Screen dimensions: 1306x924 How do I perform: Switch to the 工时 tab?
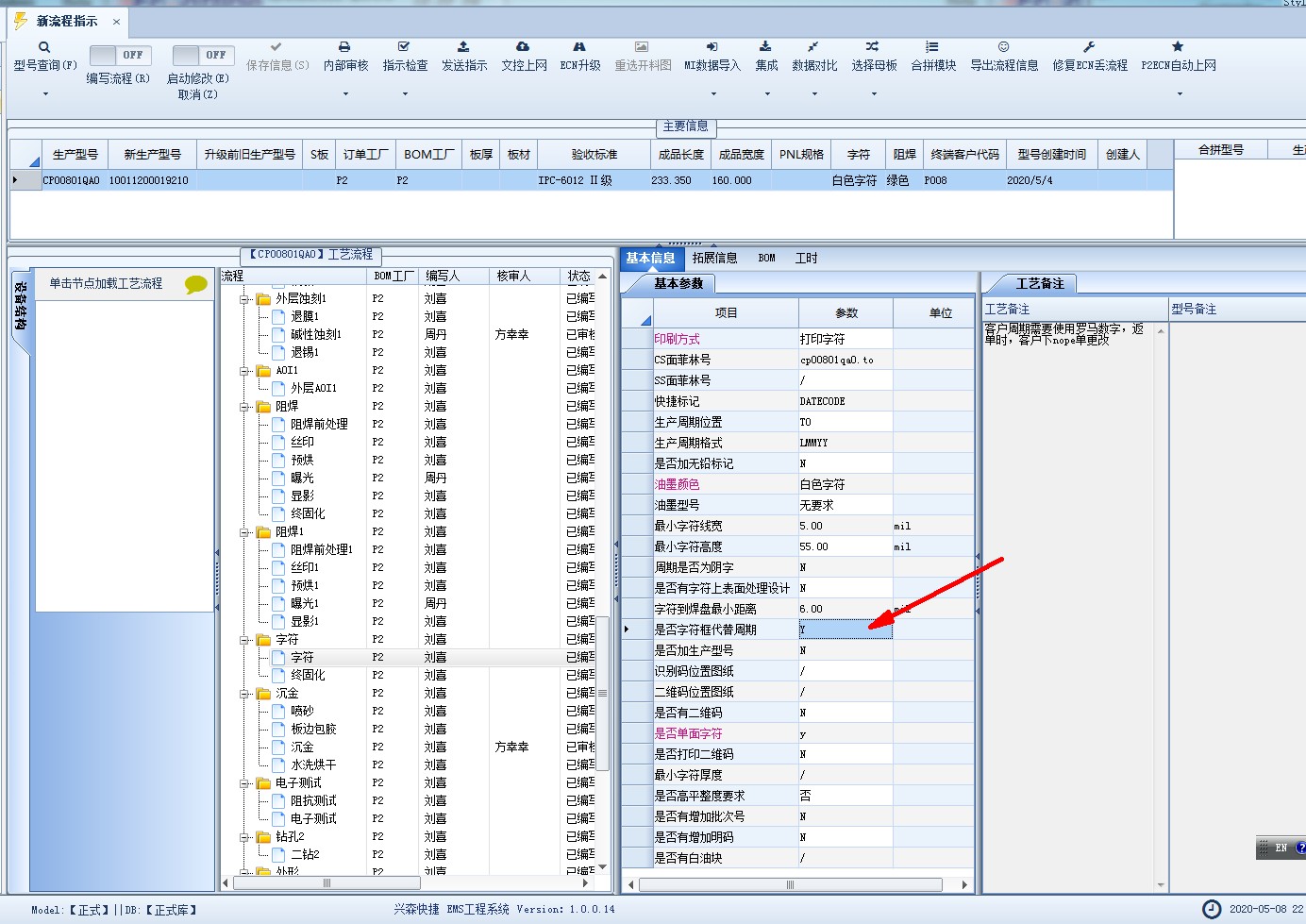pos(806,258)
